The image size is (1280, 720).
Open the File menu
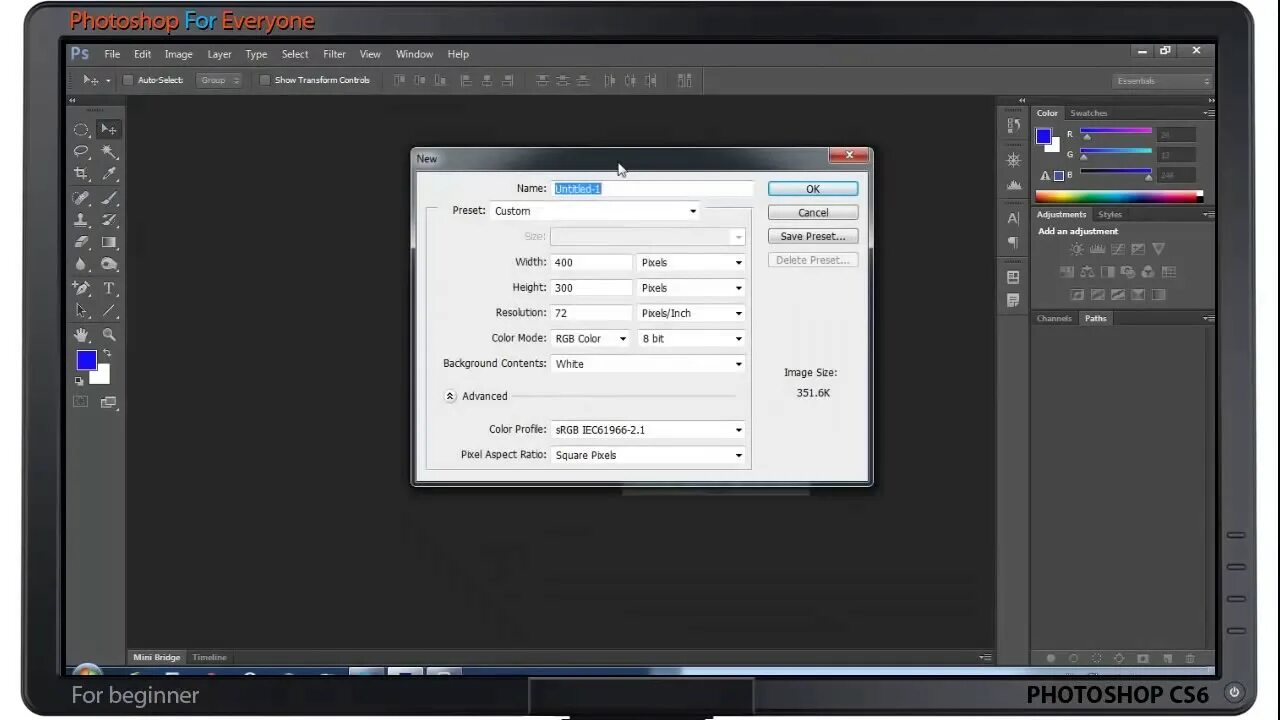112,54
